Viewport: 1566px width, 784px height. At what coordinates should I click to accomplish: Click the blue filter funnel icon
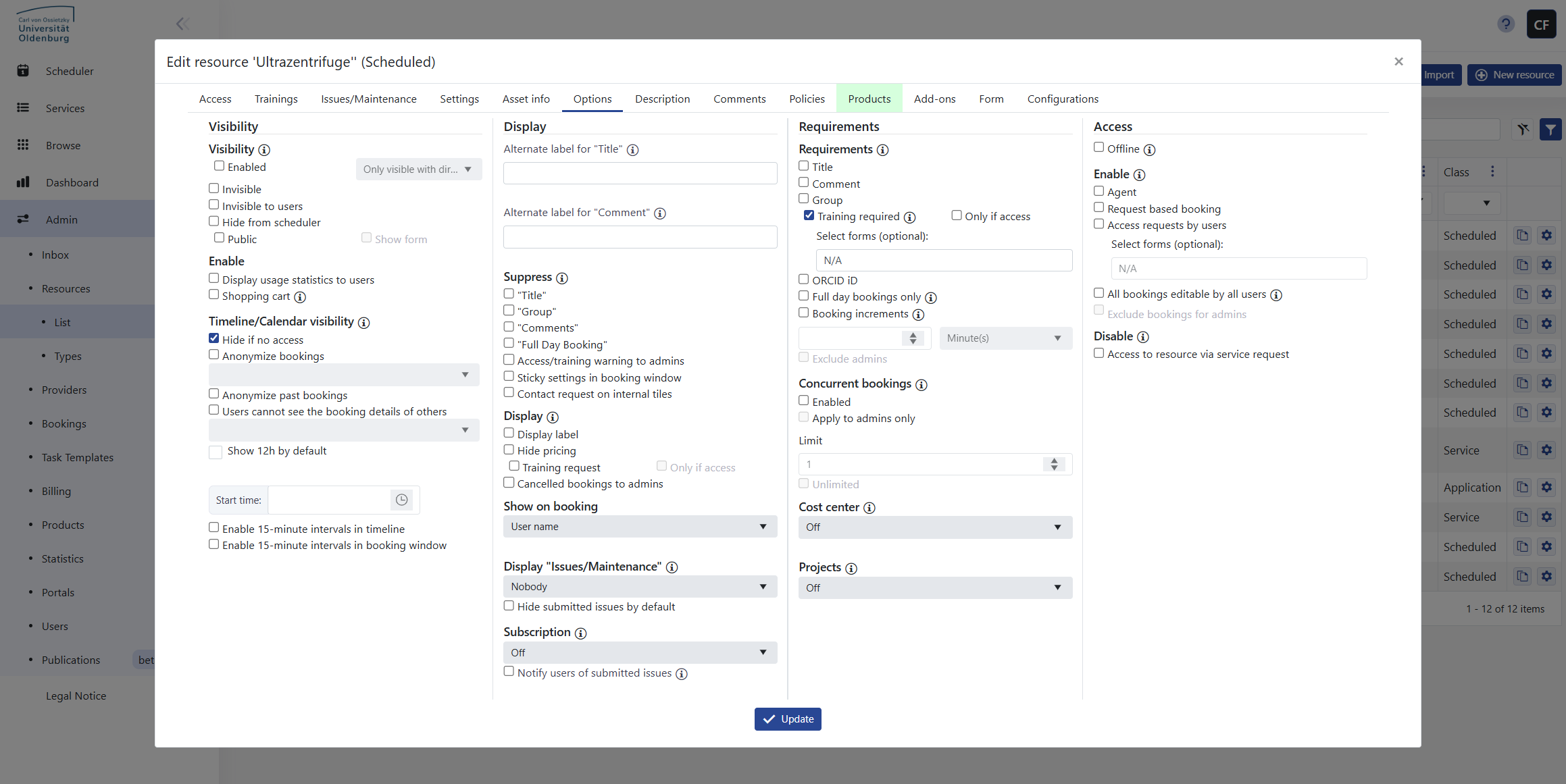[x=1550, y=129]
